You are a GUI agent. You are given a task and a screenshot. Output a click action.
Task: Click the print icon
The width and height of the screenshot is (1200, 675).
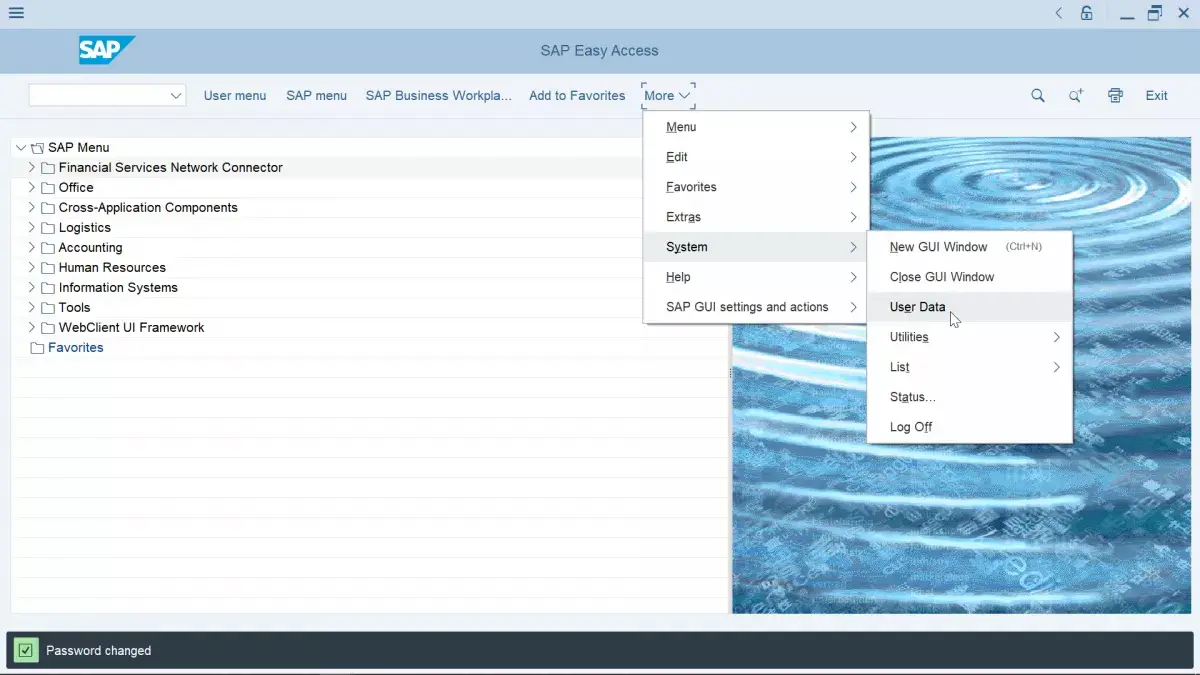(1115, 96)
